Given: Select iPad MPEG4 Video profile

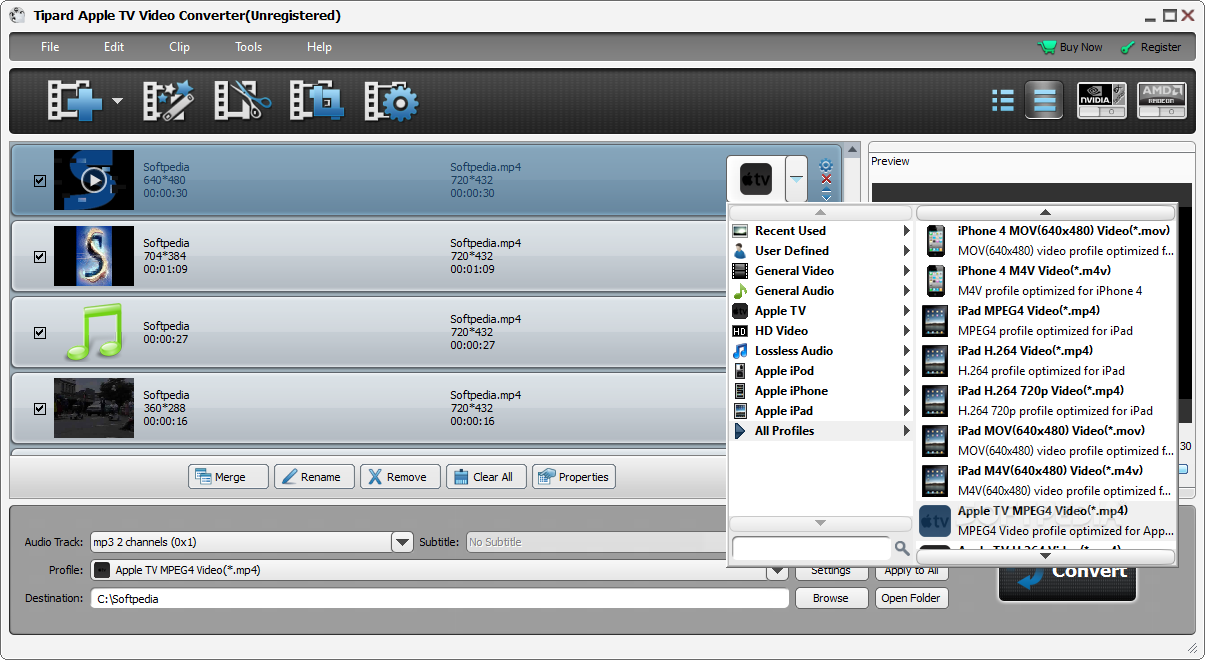Looking at the screenshot, I should (1046, 321).
